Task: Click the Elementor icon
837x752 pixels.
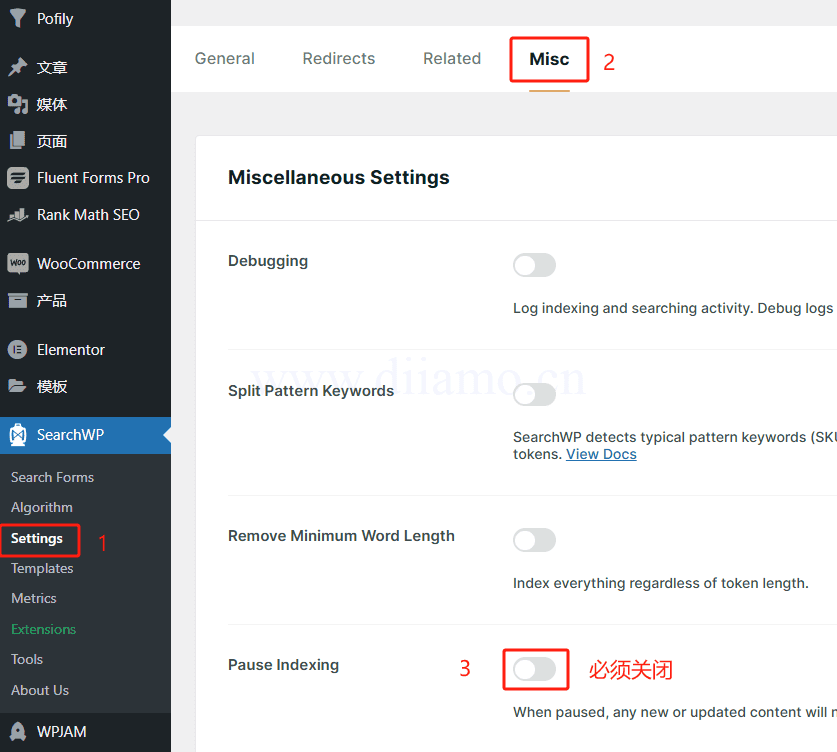Action: coord(18,350)
